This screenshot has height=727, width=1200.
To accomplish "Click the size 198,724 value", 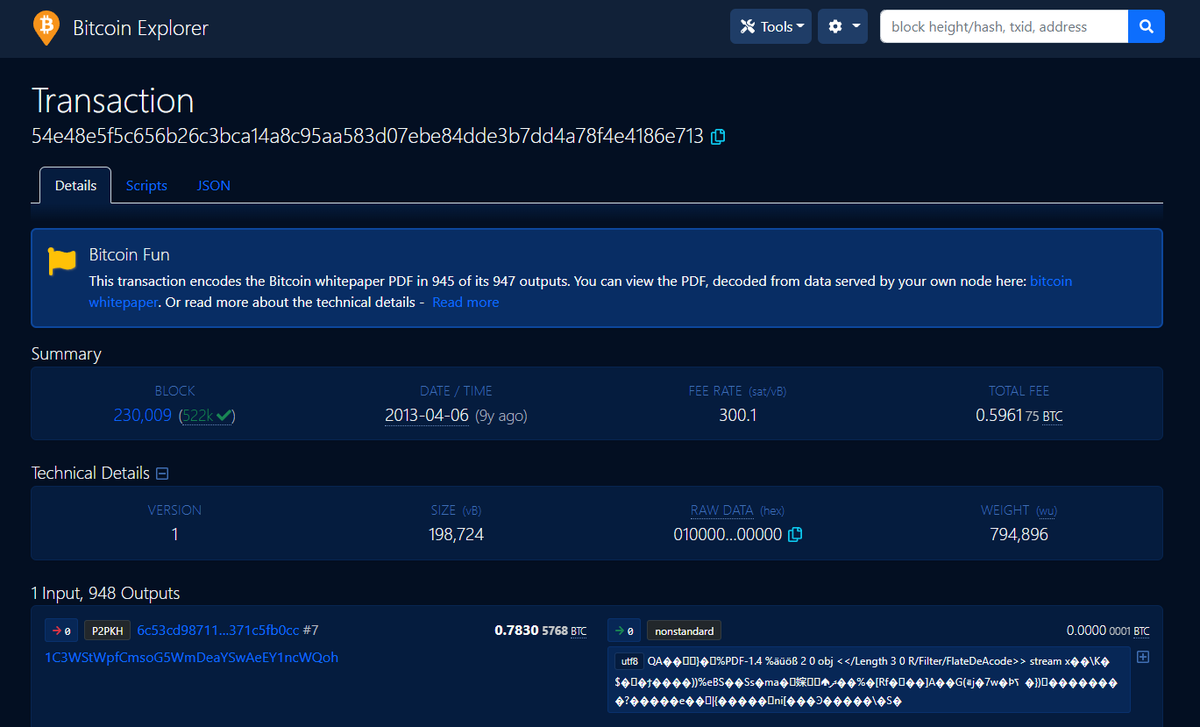I will tap(456, 535).
